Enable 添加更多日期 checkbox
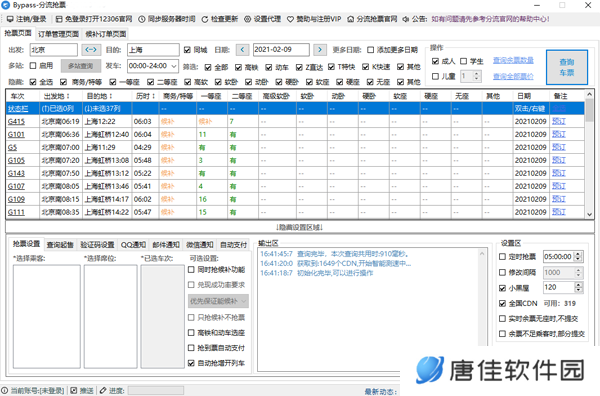Viewport: 600px width, 396px height. 370,50
